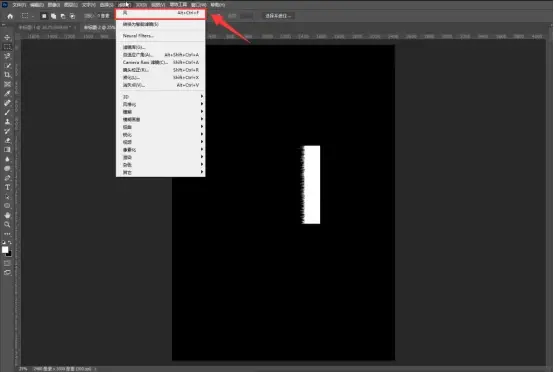Select the Frame tool
This screenshot has width=554, height=373.
click(7, 84)
